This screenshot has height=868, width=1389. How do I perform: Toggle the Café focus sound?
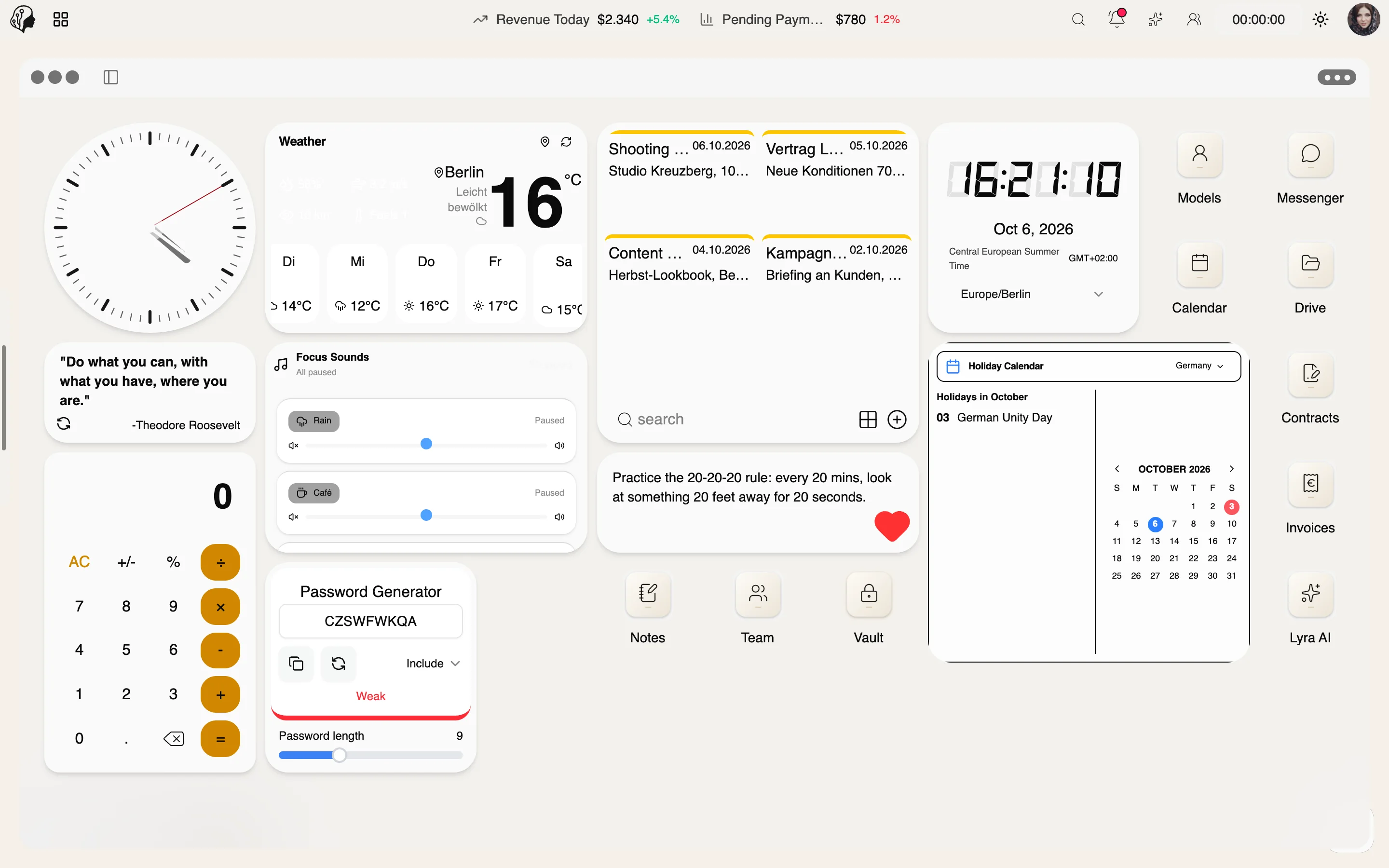pos(314,492)
